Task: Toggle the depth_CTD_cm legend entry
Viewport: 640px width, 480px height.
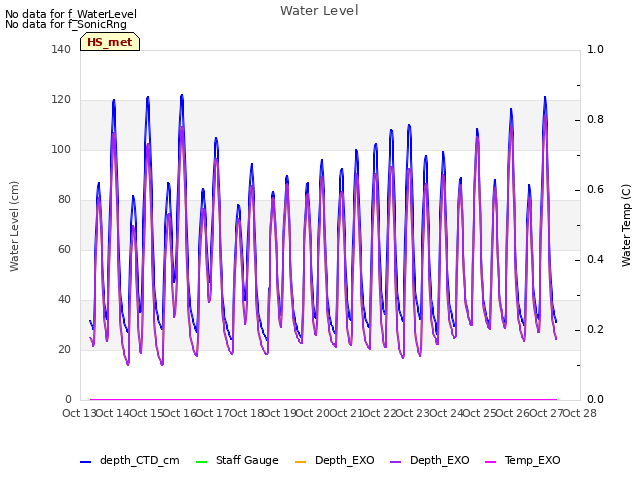Action: [x=130, y=460]
